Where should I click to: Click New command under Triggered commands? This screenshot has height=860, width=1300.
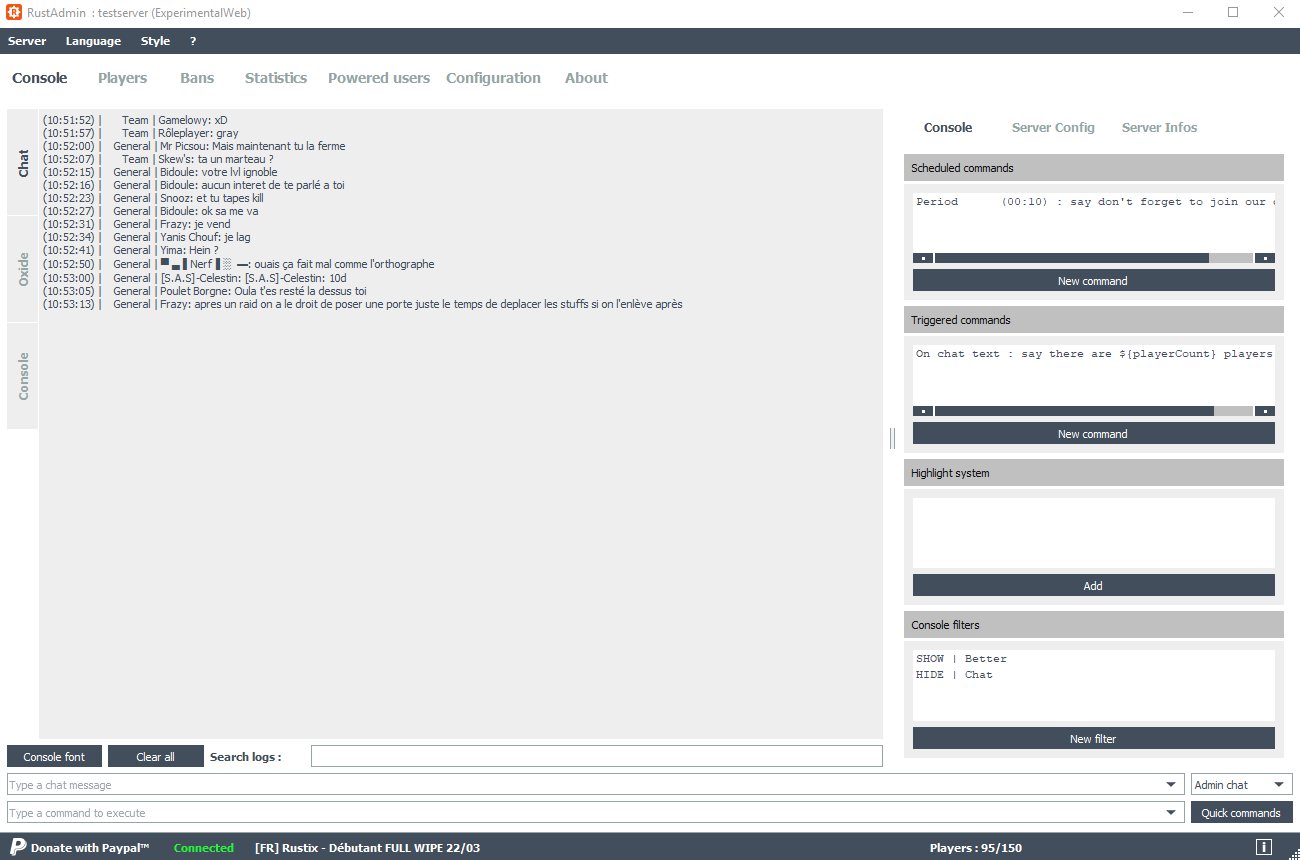coord(1093,434)
